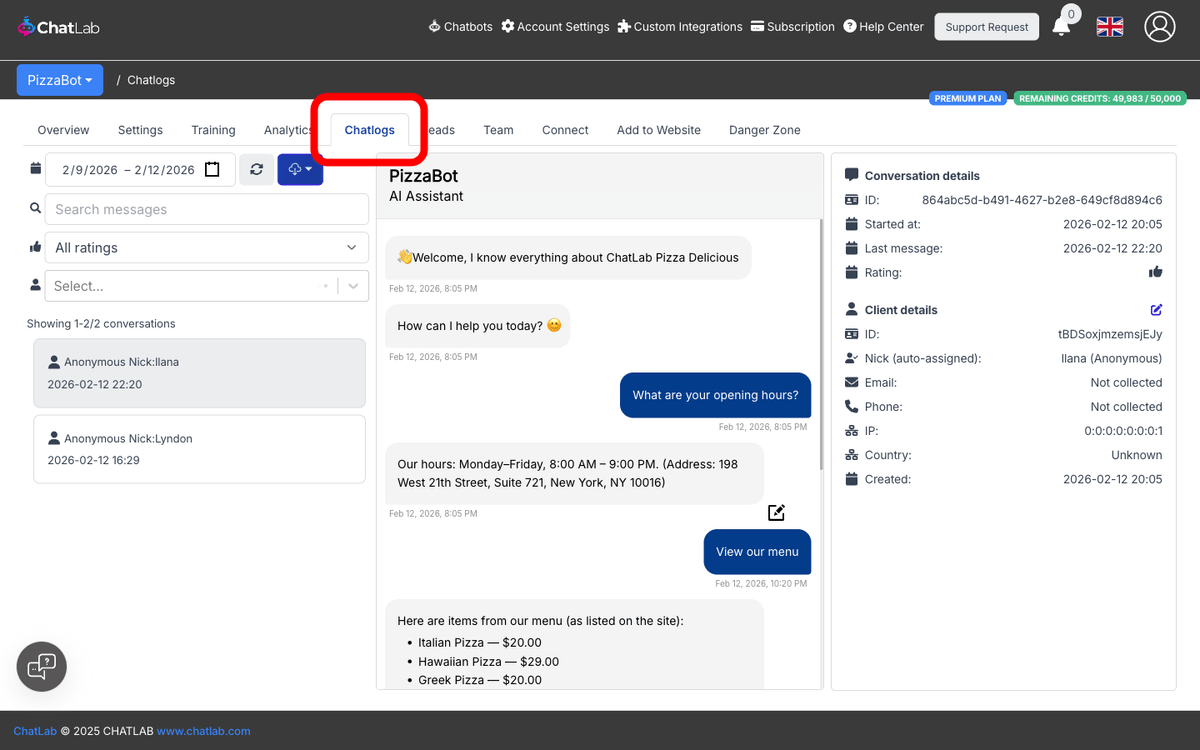Image resolution: width=1200 pixels, height=750 pixels.
Task: Switch to the Overview tab
Action: pyautogui.click(x=63, y=129)
